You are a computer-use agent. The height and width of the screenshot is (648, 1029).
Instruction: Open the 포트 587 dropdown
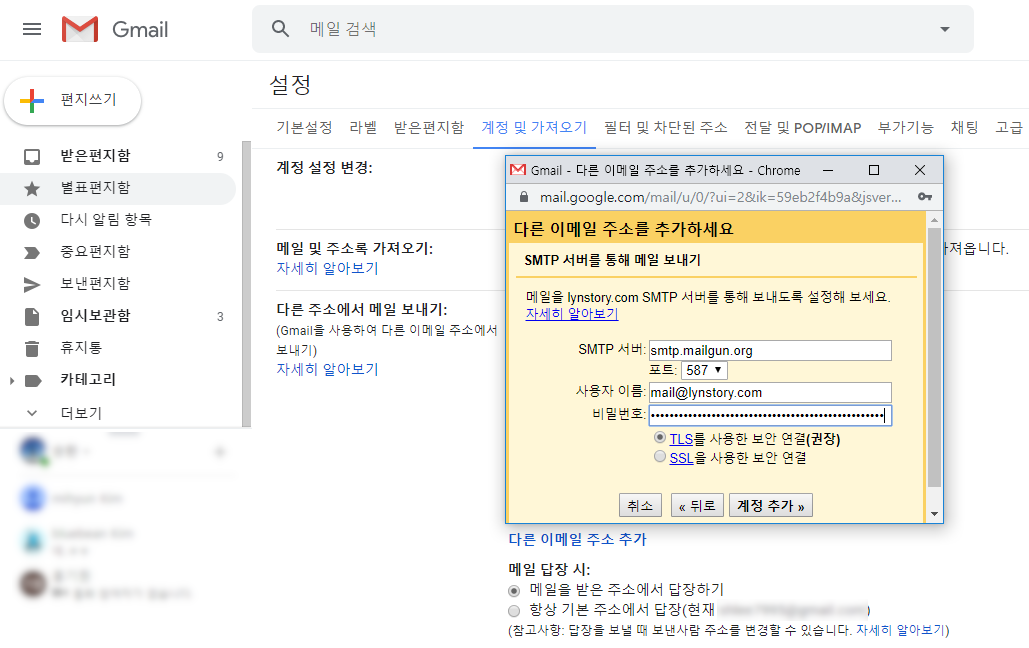pos(704,370)
